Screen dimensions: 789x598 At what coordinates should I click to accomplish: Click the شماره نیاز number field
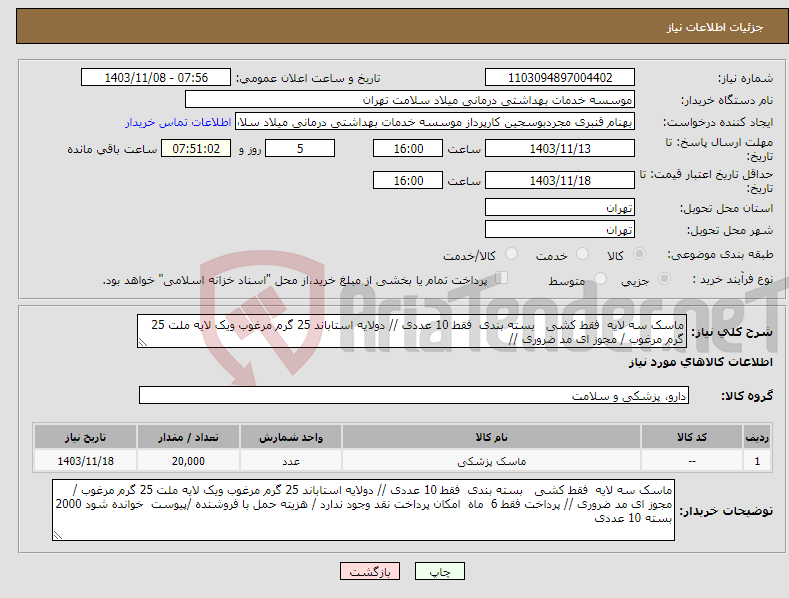(x=560, y=78)
